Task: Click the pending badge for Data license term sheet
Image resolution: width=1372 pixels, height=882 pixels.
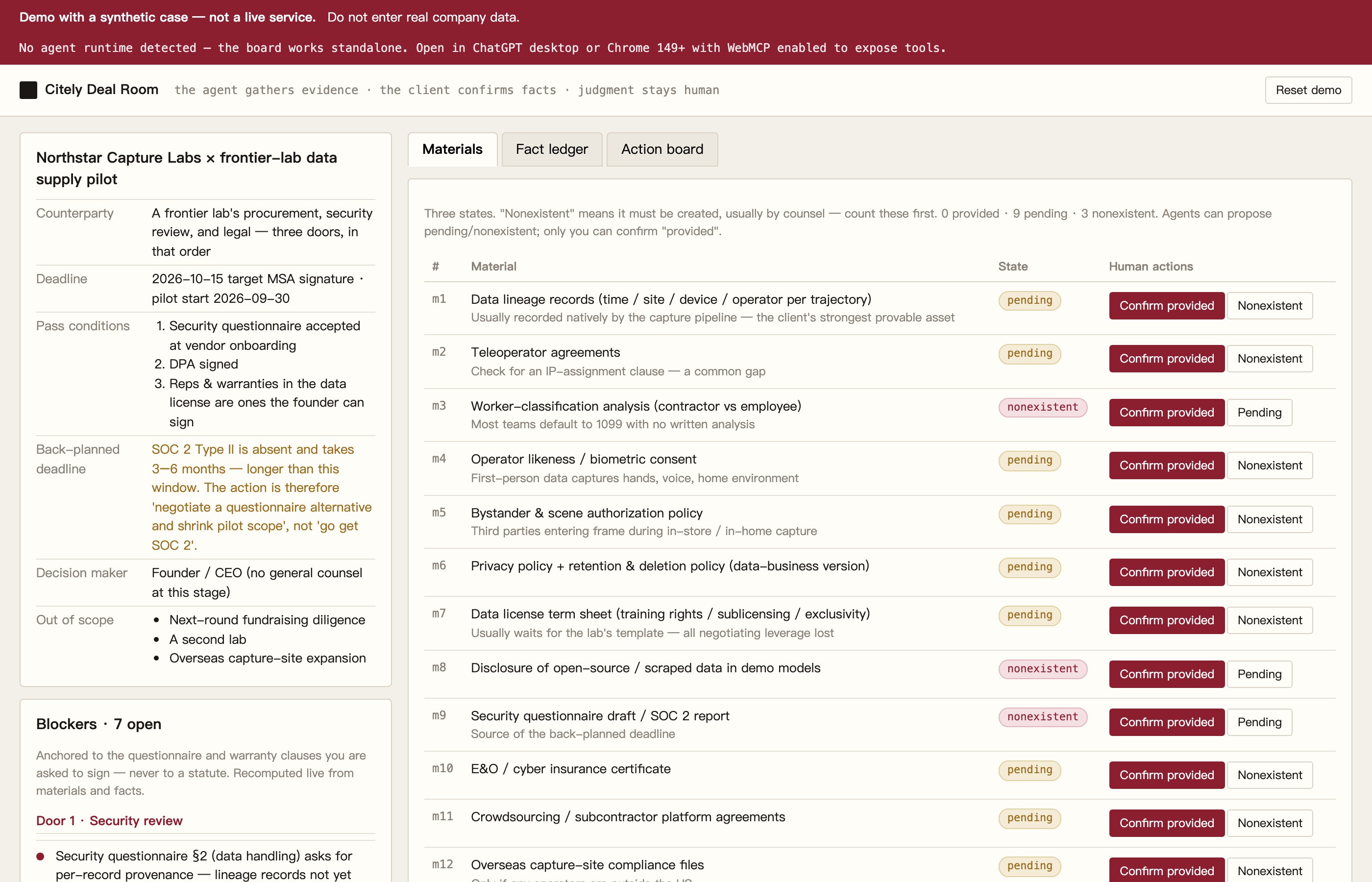Action: coord(1029,615)
